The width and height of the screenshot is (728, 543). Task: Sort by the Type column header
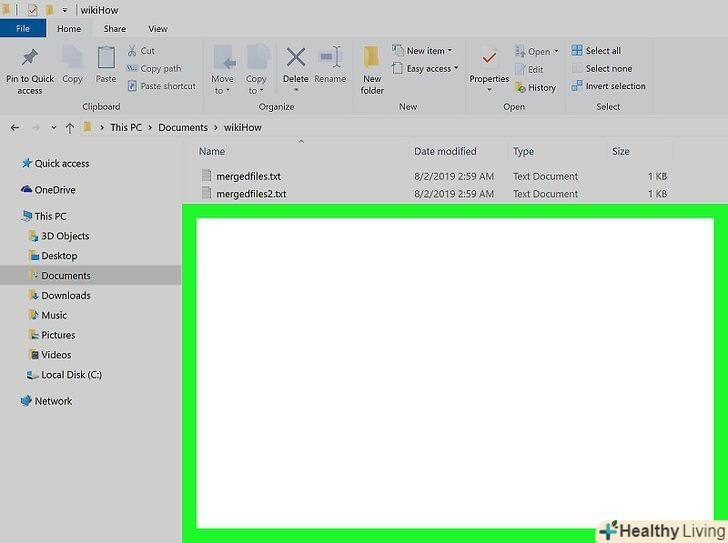coord(523,151)
